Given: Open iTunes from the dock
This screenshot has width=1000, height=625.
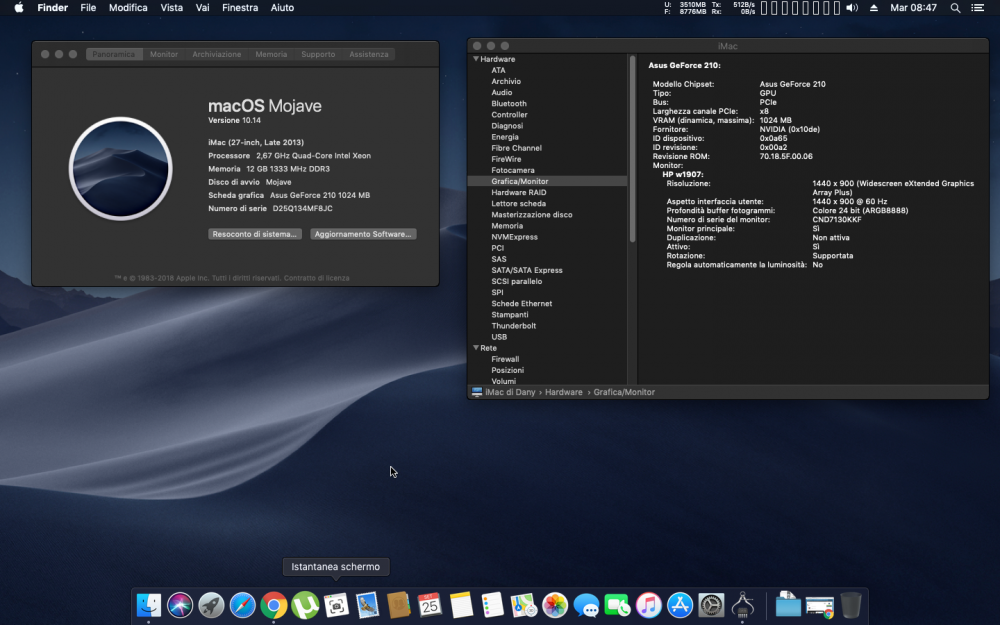Looking at the screenshot, I should point(649,605).
